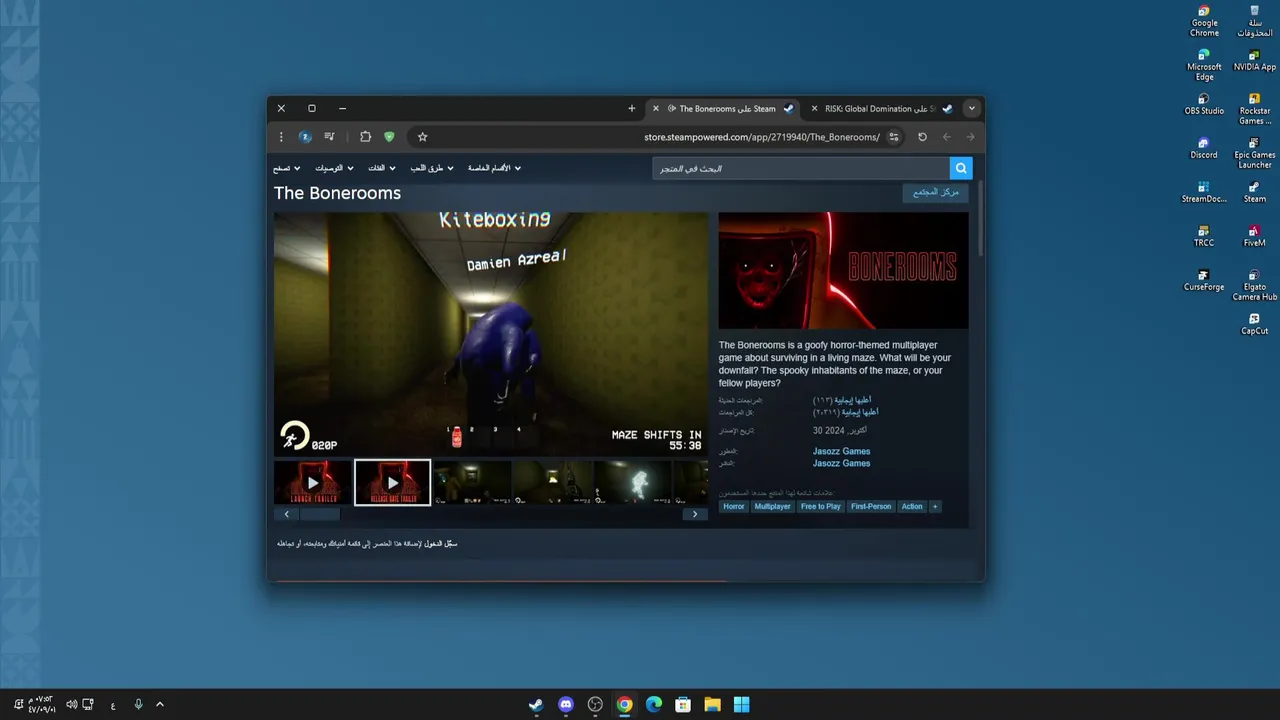Go back to the previous page
Screen dimensions: 1280x720
(x=946, y=137)
